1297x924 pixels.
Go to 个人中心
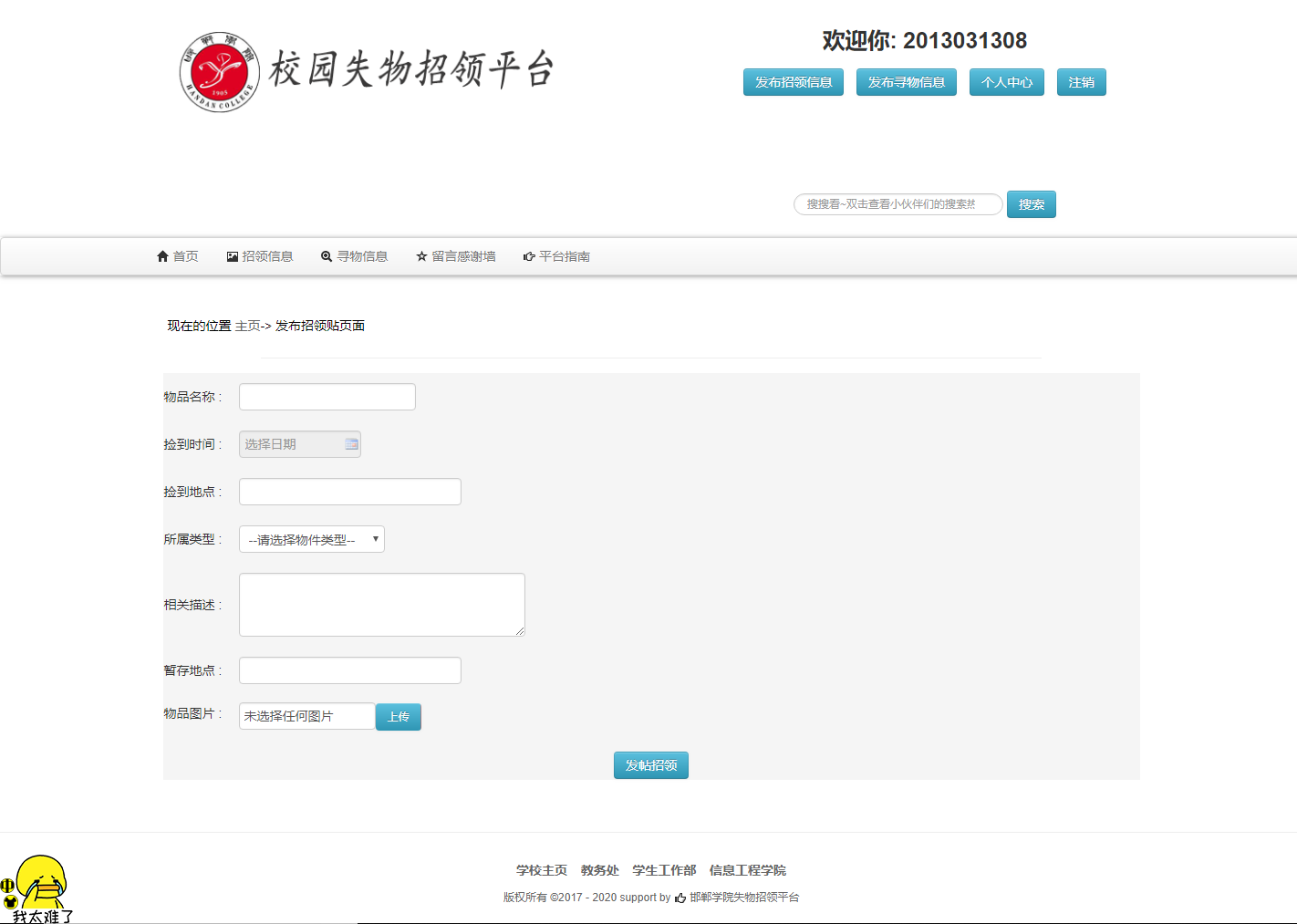[1007, 82]
